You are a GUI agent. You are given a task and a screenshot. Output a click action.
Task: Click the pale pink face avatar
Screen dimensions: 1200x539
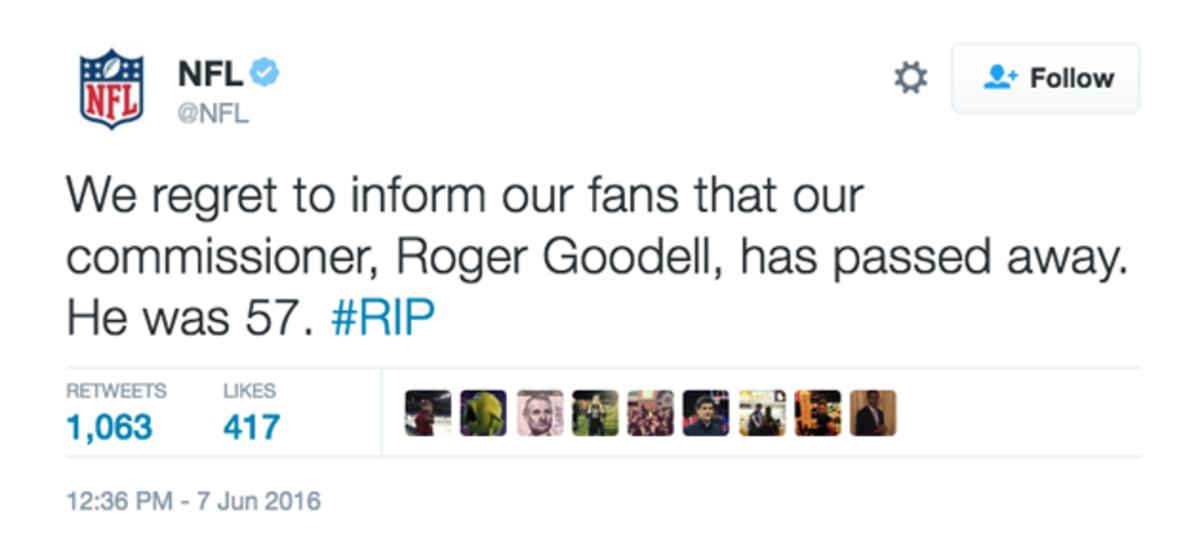click(x=540, y=413)
